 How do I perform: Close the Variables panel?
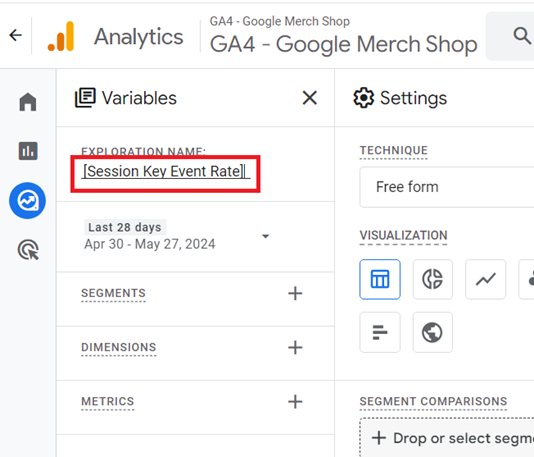click(310, 98)
